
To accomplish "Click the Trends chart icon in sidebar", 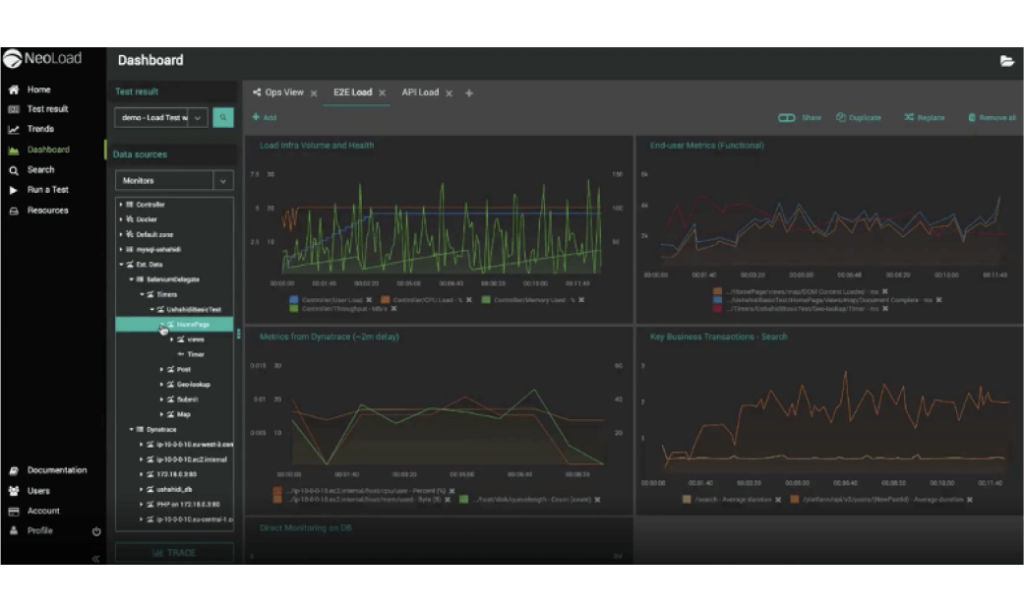I will pos(14,129).
